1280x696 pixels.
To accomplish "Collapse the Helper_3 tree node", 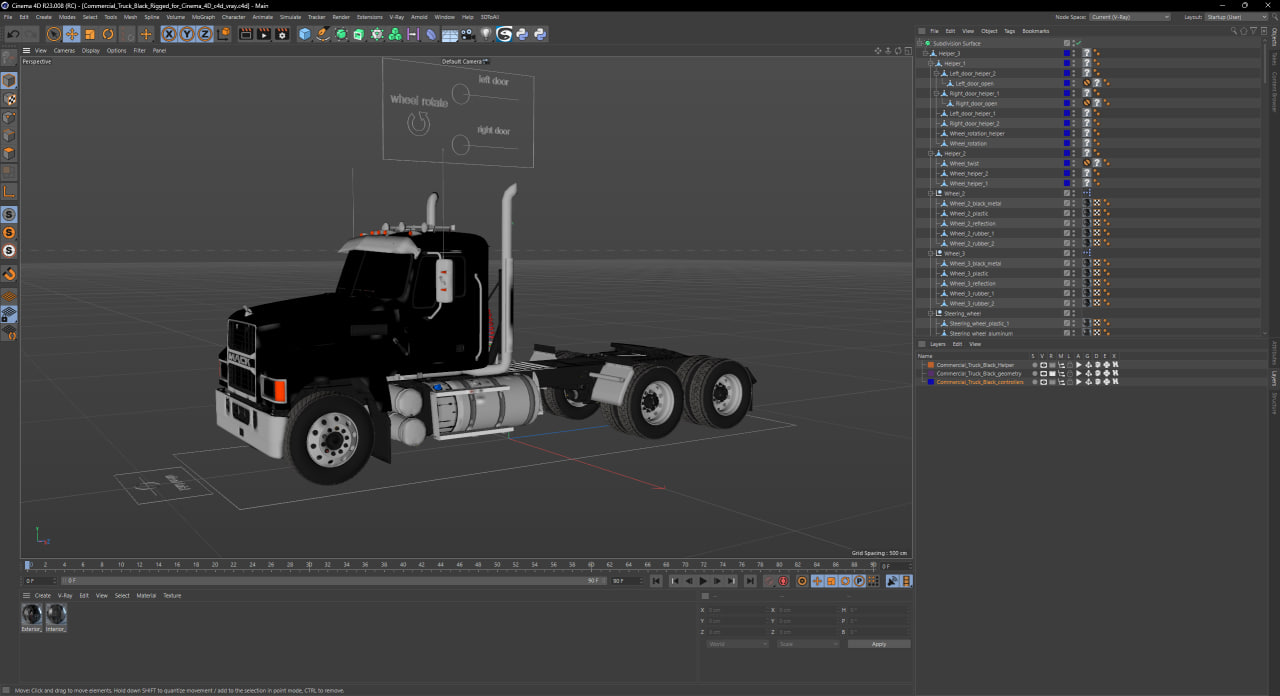I will tap(926, 53).
